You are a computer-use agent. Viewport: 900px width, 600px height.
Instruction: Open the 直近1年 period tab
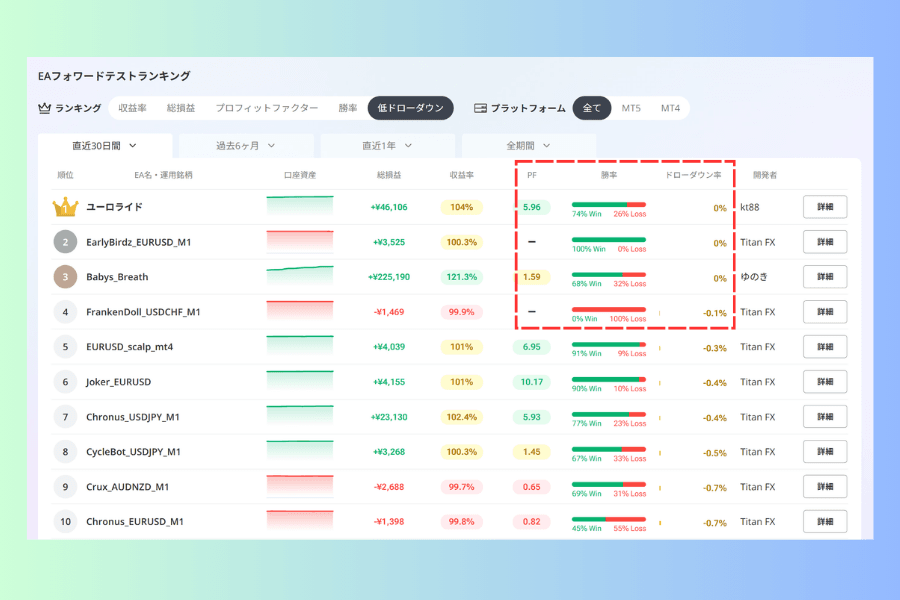click(387, 146)
